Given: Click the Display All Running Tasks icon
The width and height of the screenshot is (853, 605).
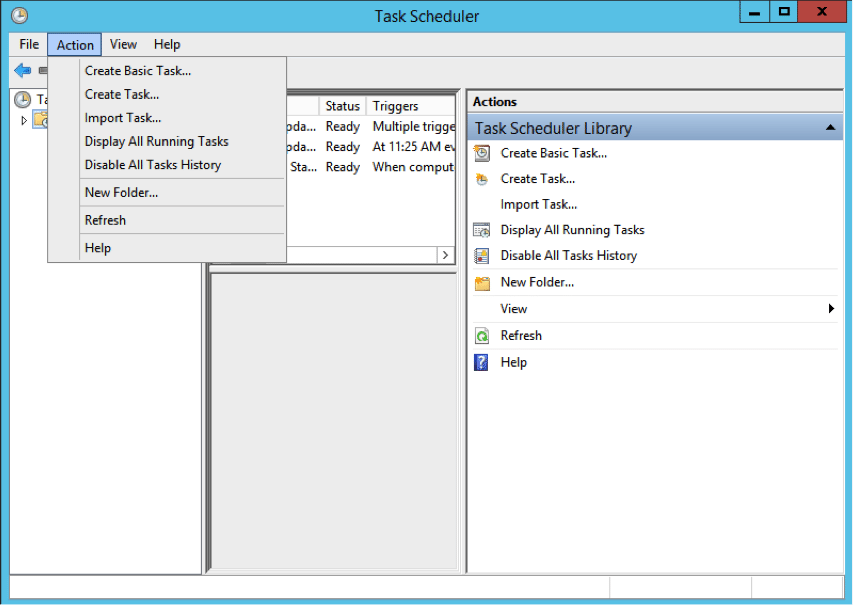Looking at the screenshot, I should click(x=482, y=230).
